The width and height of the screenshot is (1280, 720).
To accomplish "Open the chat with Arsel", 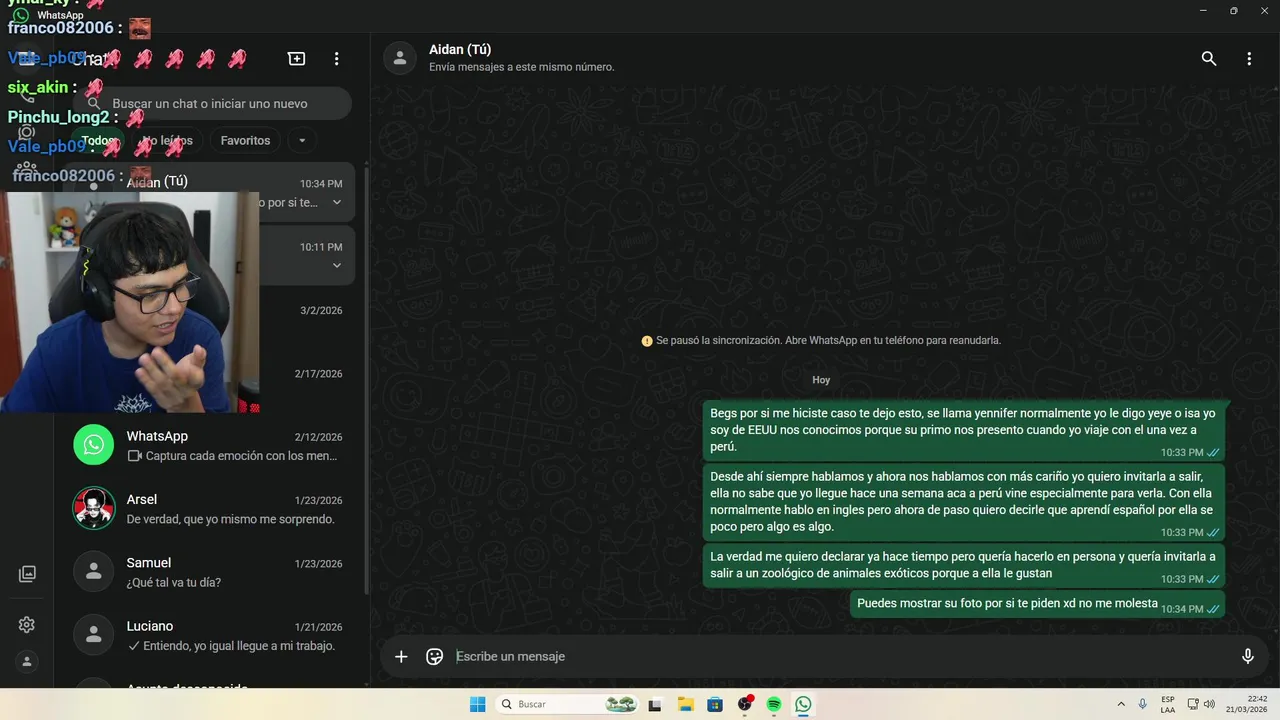I will coord(209,509).
